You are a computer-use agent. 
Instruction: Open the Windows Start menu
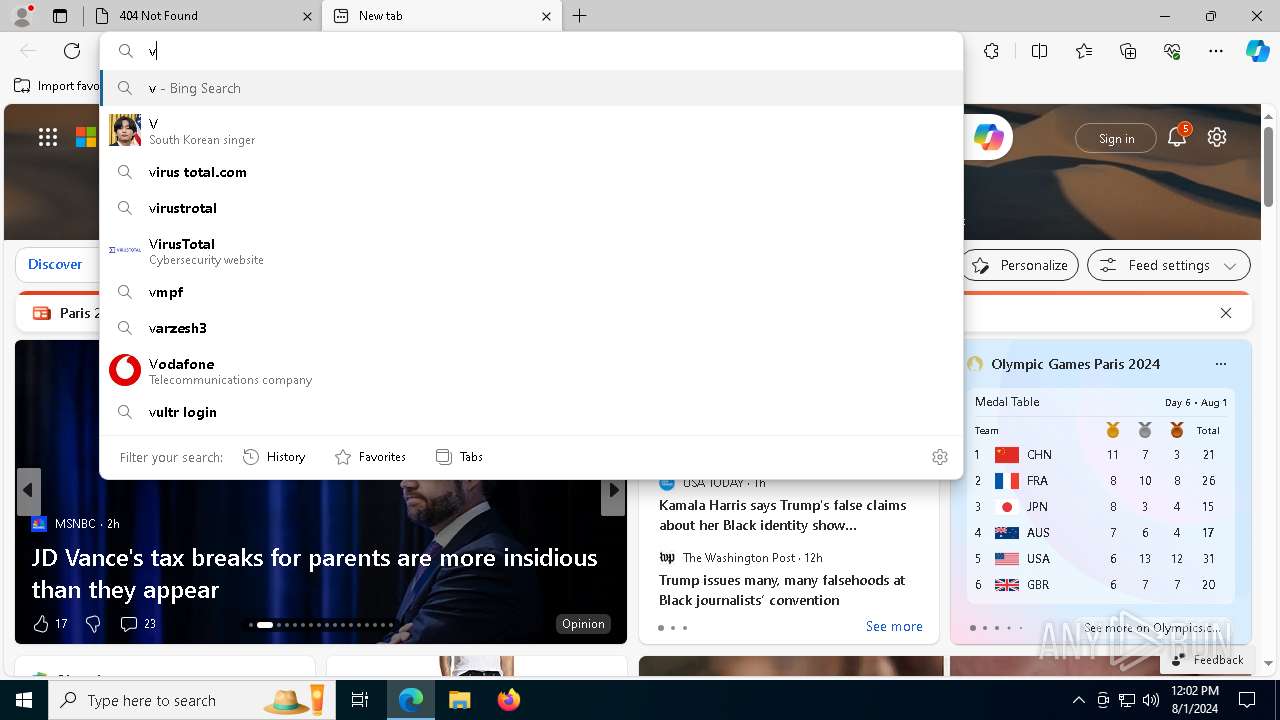point(24,700)
